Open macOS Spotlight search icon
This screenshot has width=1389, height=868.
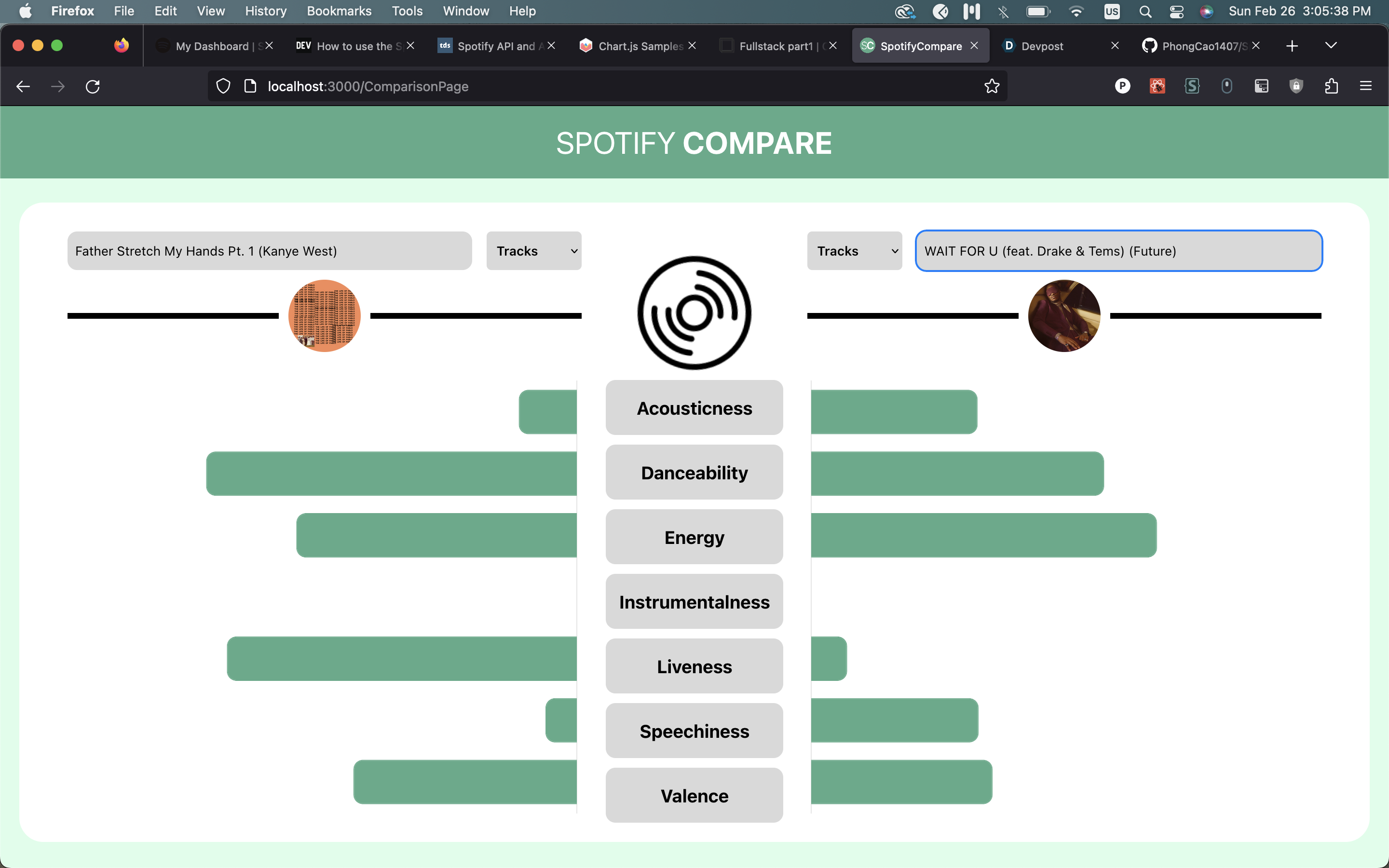coord(1145,12)
